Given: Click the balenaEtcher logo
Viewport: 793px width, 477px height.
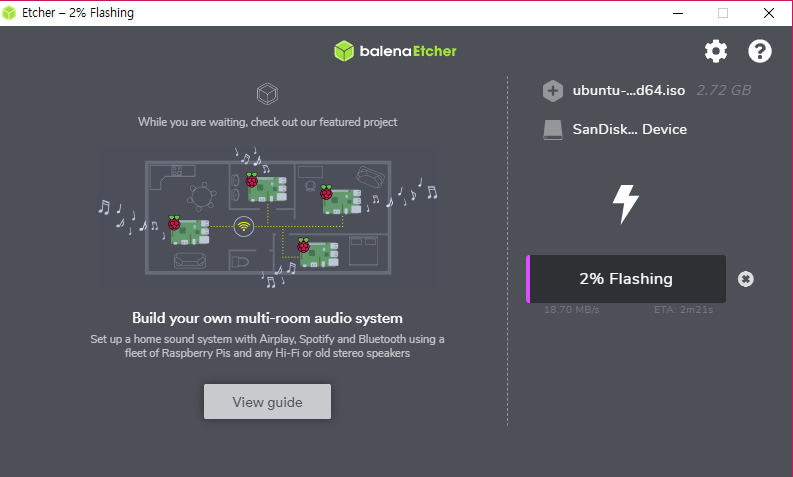Looking at the screenshot, I should click(x=395, y=51).
